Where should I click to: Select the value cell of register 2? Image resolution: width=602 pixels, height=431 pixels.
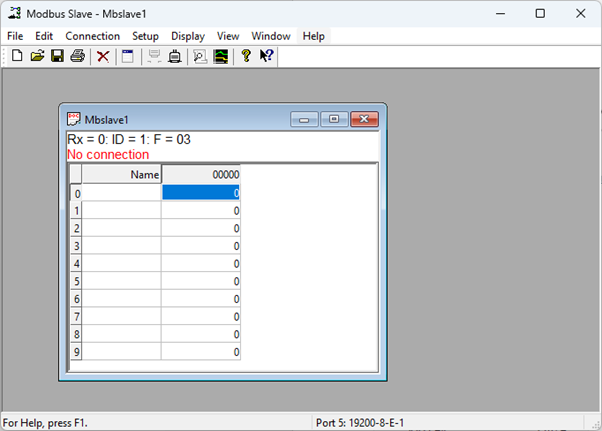(201, 228)
